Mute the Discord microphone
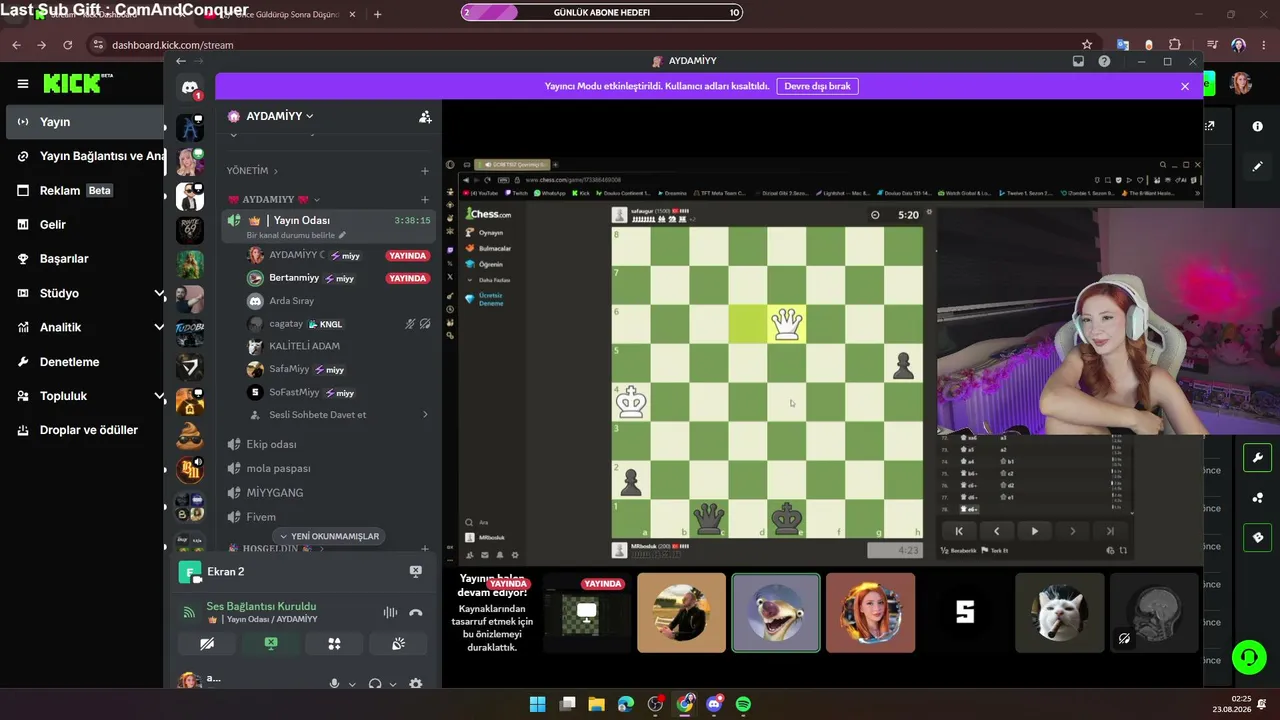Screen dimensions: 1280x720 click(335, 684)
